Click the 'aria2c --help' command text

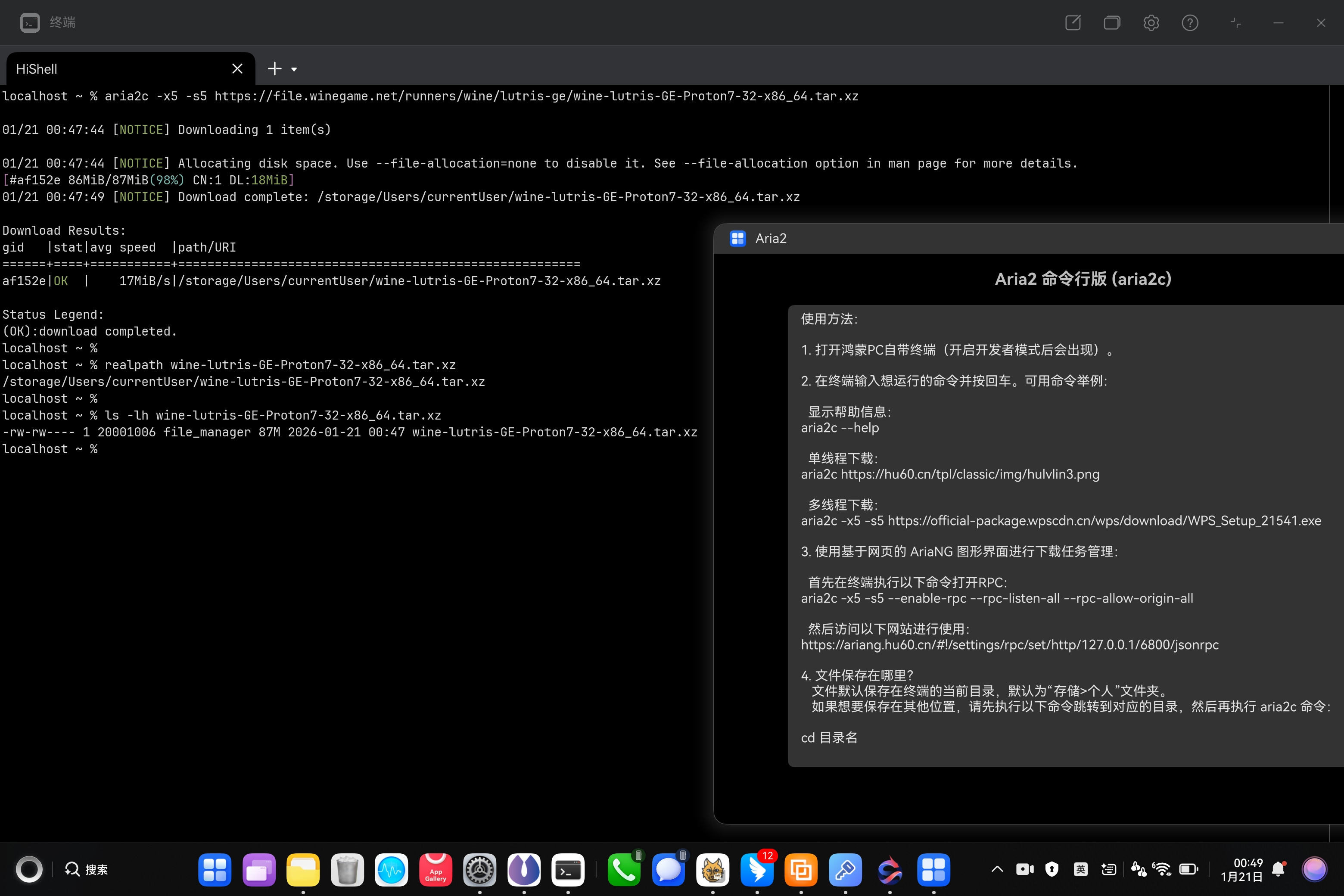point(840,427)
